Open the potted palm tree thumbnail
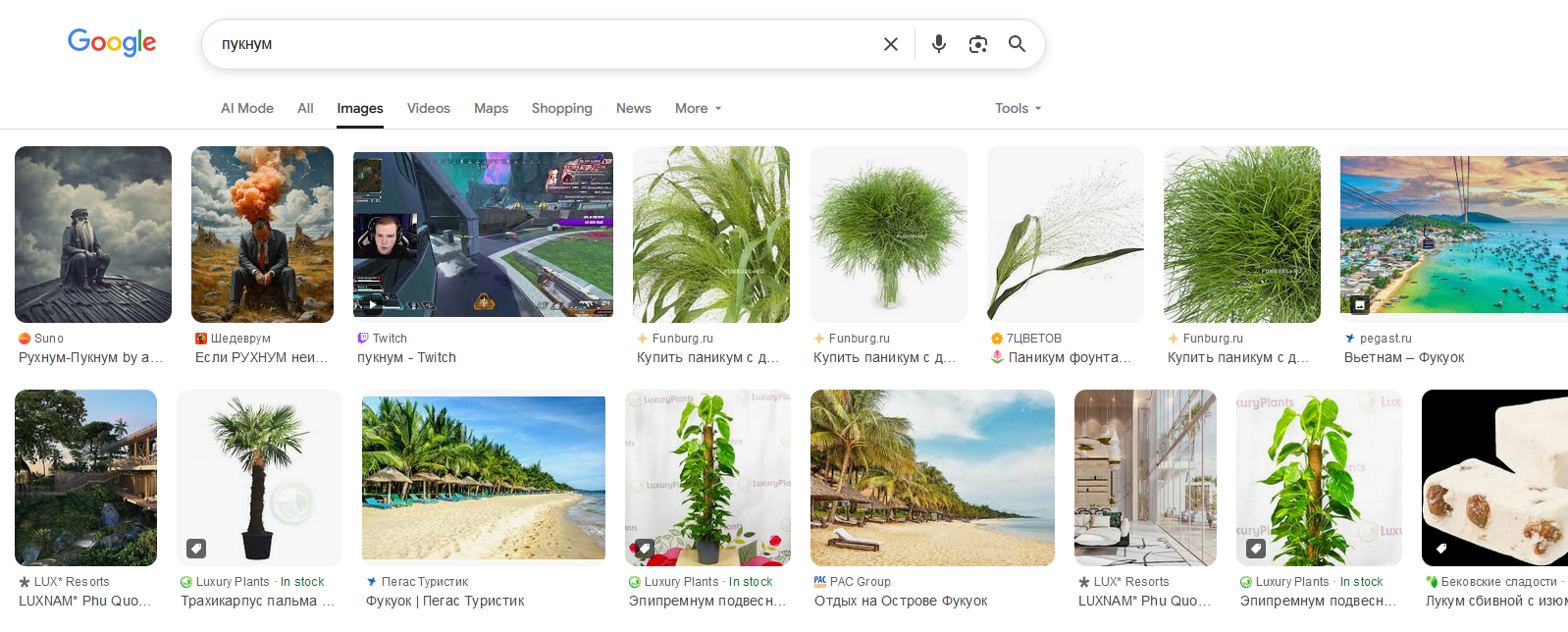The height and width of the screenshot is (632, 1568). point(259,478)
